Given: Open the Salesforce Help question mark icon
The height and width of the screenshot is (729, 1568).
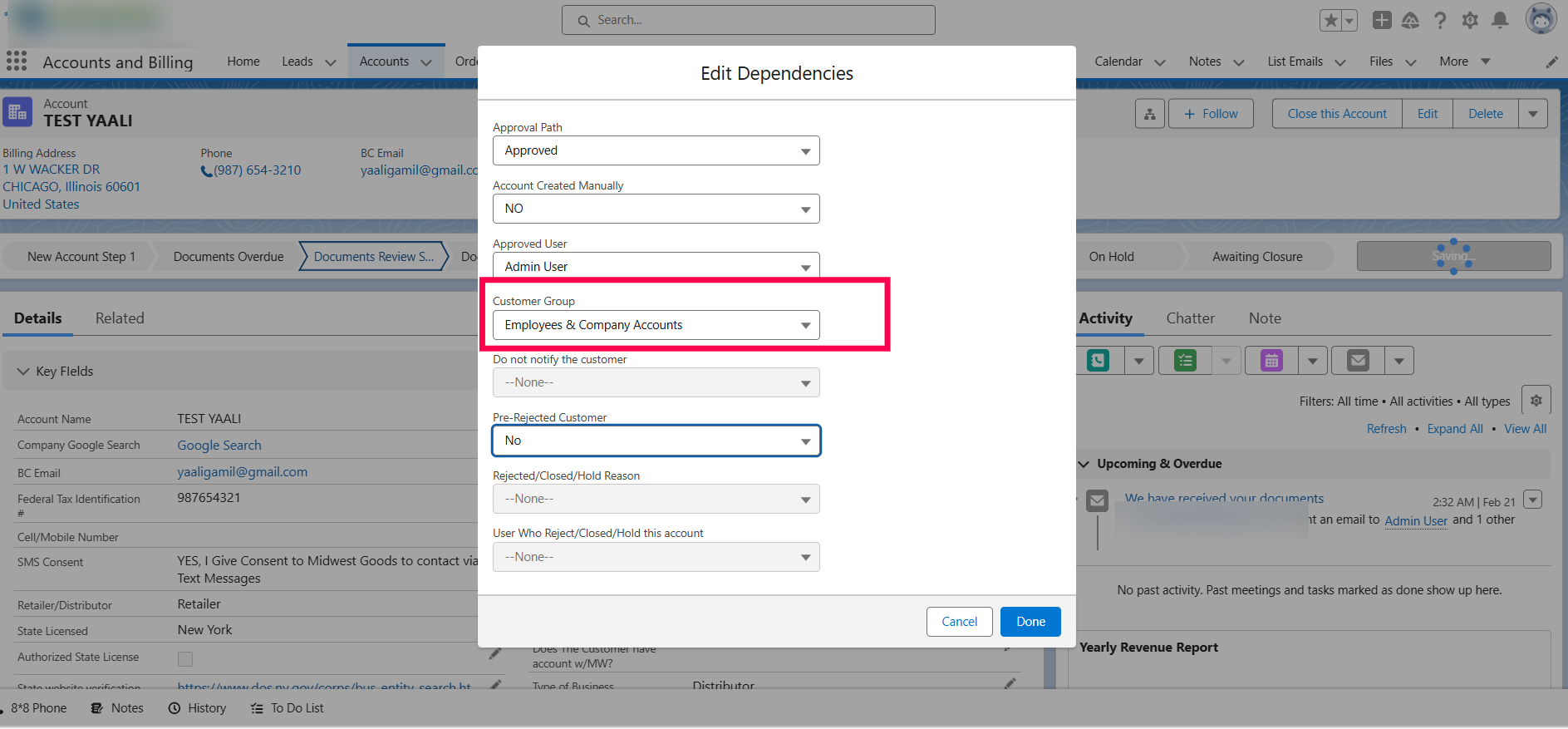Looking at the screenshot, I should coord(1440,20).
